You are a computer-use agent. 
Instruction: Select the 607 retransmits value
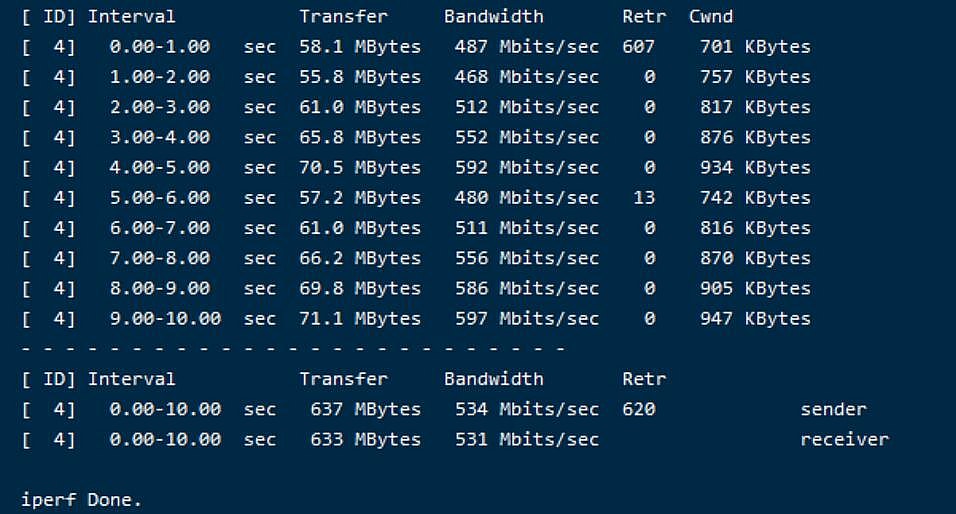[638, 46]
